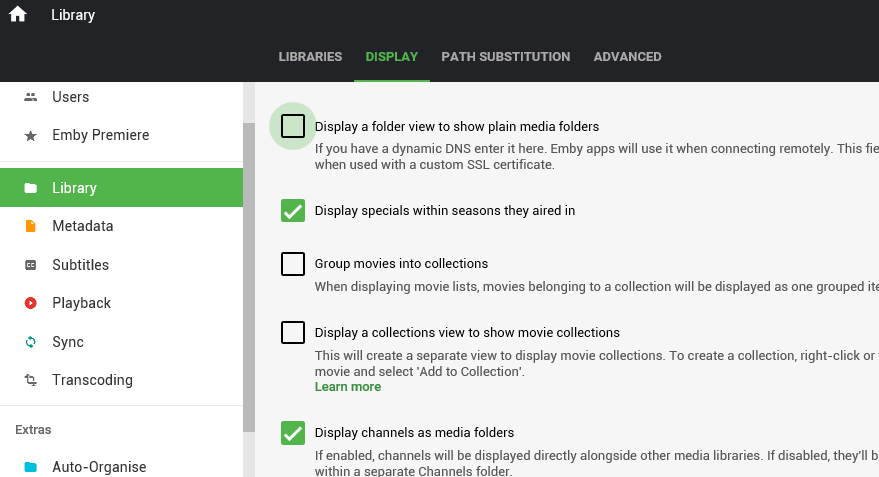Image resolution: width=879 pixels, height=477 pixels.
Task: Check Display a collections view checkbox
Action: 293,332
